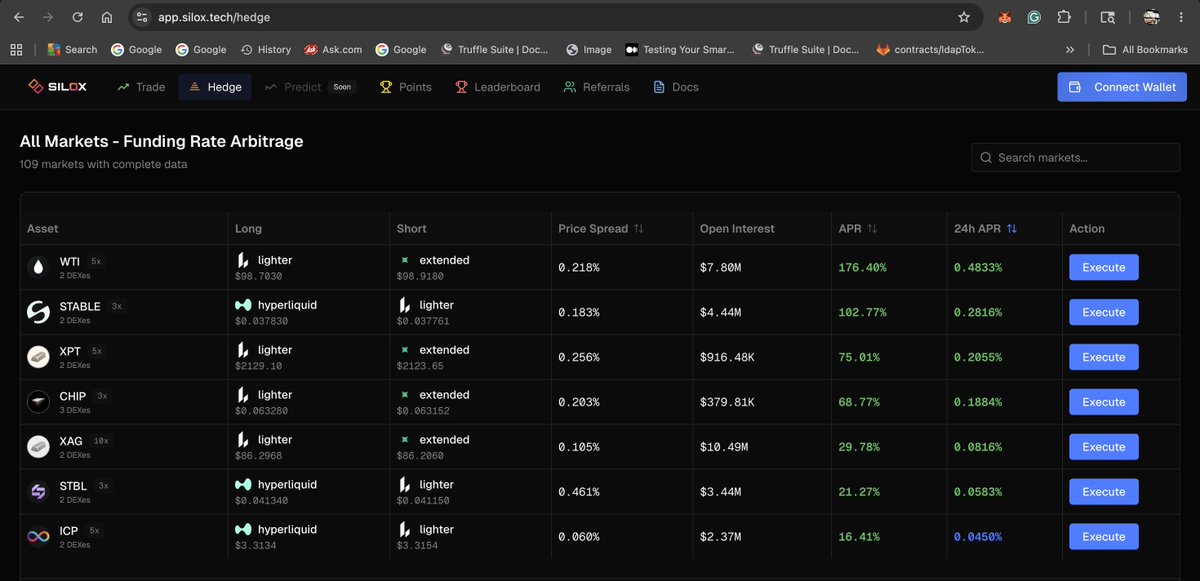
Task: Go back using the browser back arrow
Action: pos(18,17)
